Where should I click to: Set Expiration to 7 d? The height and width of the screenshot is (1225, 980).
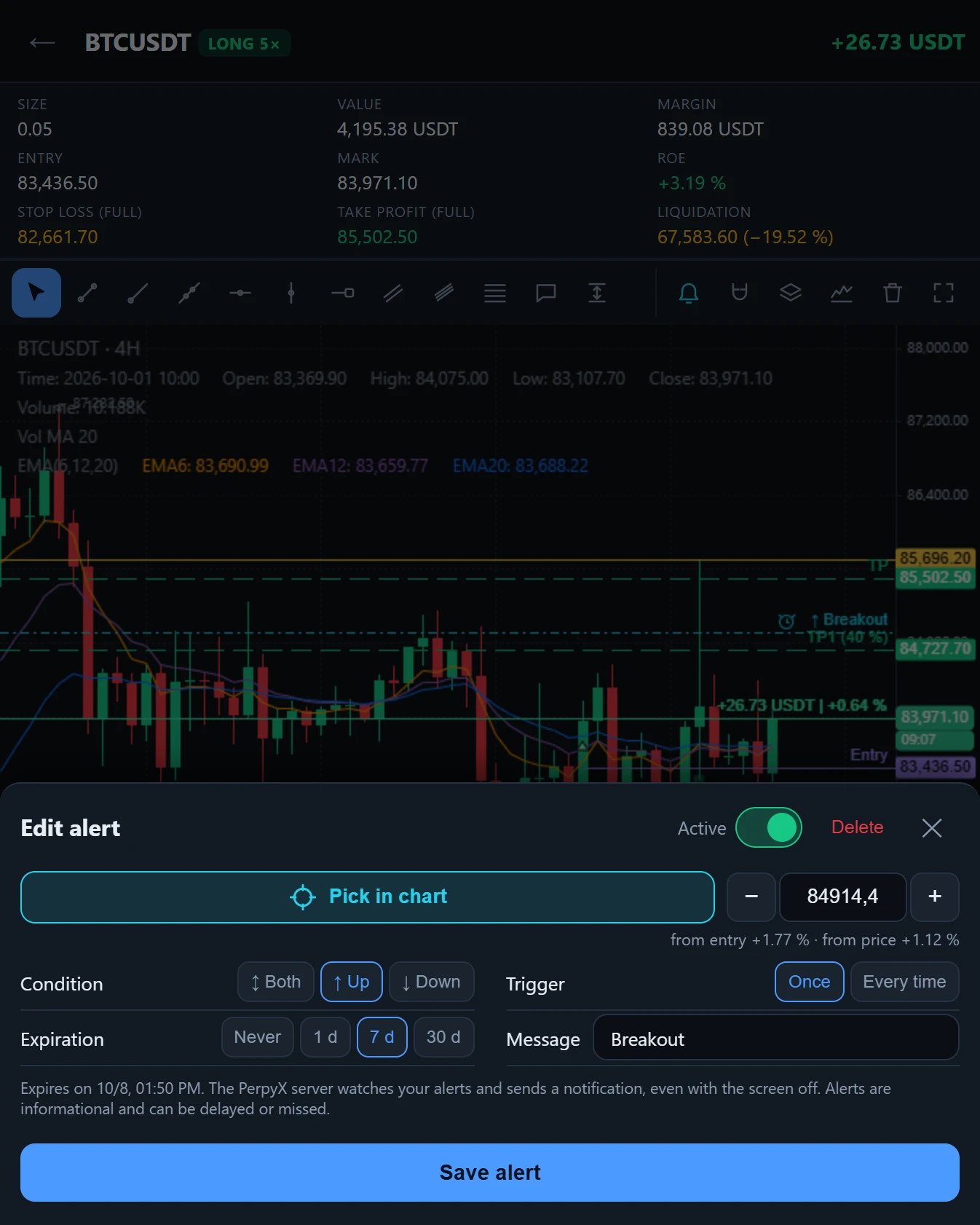coord(382,1037)
